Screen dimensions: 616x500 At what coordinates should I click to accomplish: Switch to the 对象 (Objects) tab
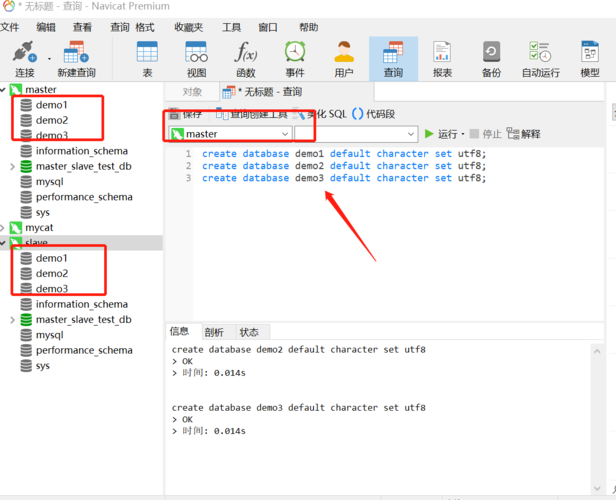(192, 92)
